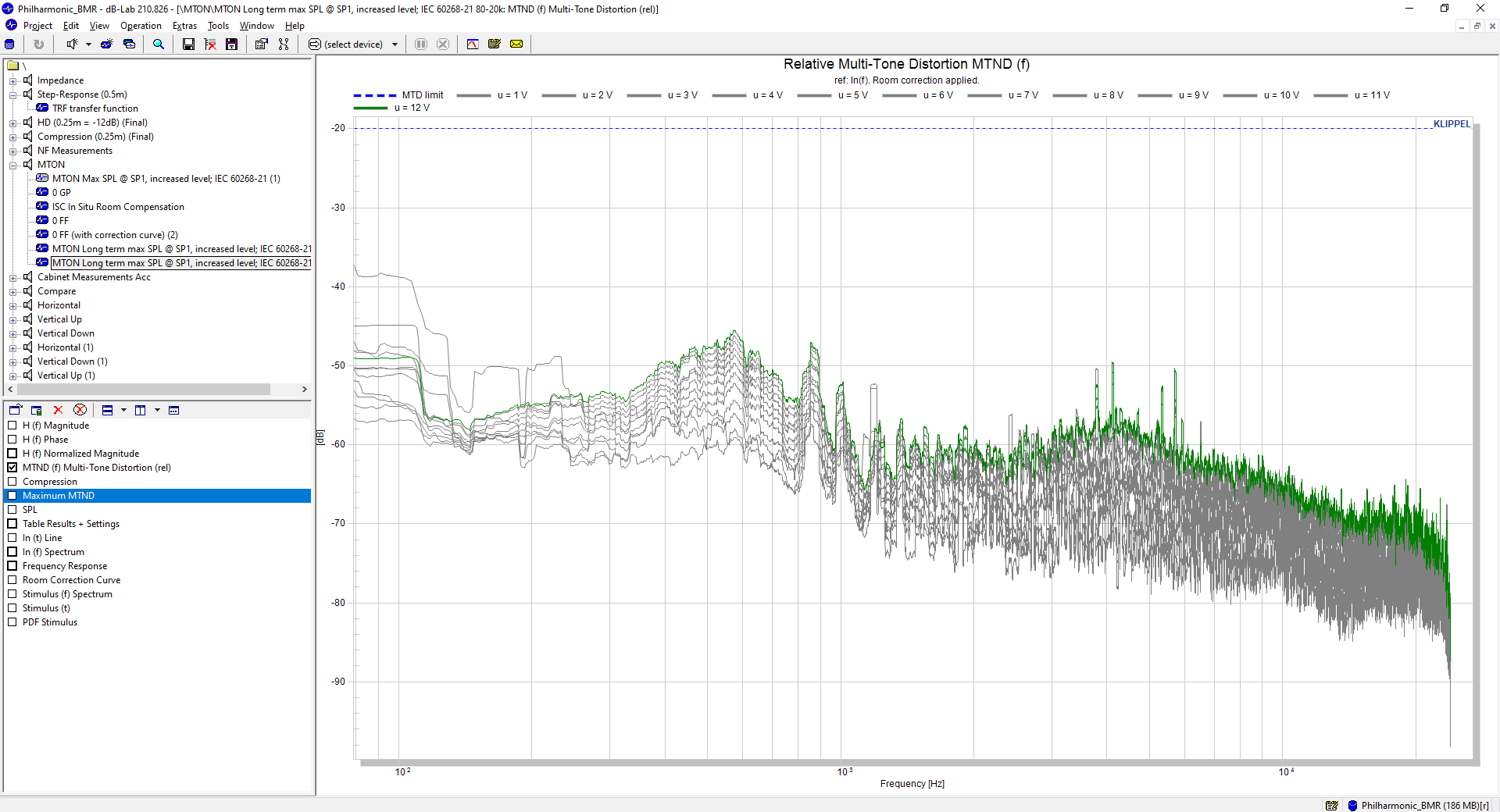
Task: Click the tile horizontally icon
Action: [x=108, y=410]
